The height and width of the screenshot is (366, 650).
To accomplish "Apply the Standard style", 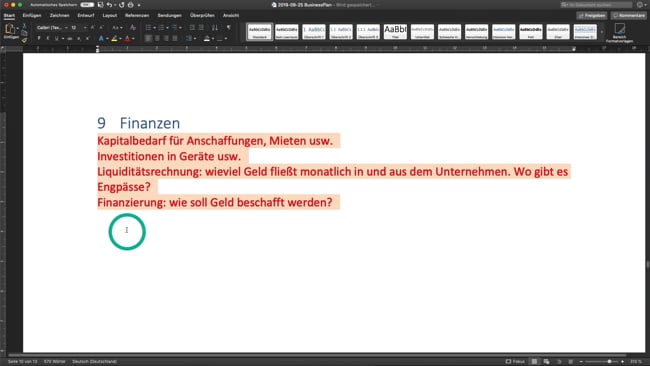I will pyautogui.click(x=260, y=32).
